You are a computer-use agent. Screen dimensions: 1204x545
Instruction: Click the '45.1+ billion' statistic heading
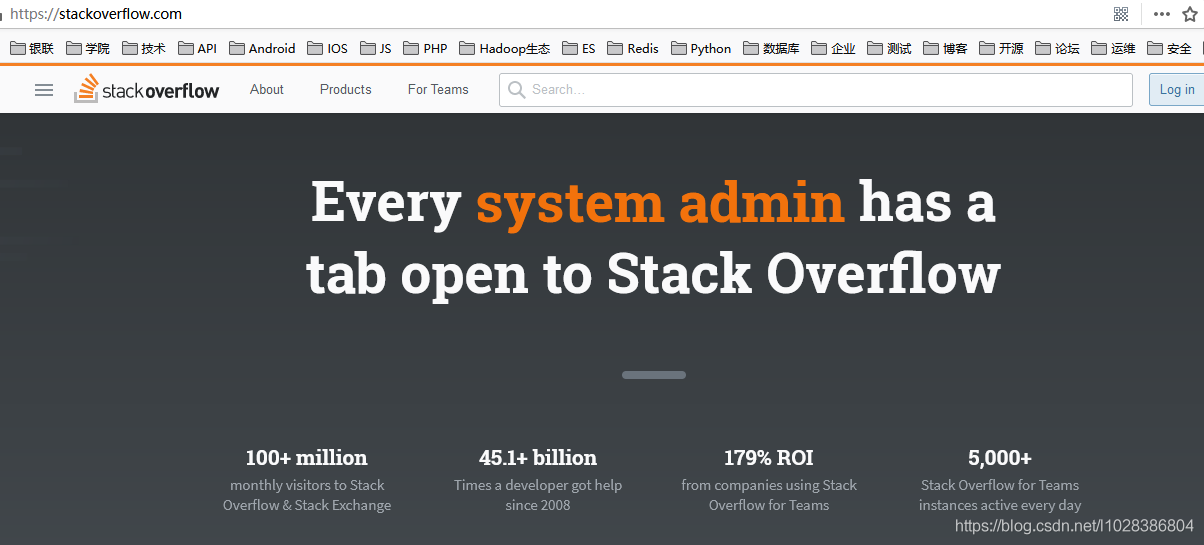click(x=538, y=458)
